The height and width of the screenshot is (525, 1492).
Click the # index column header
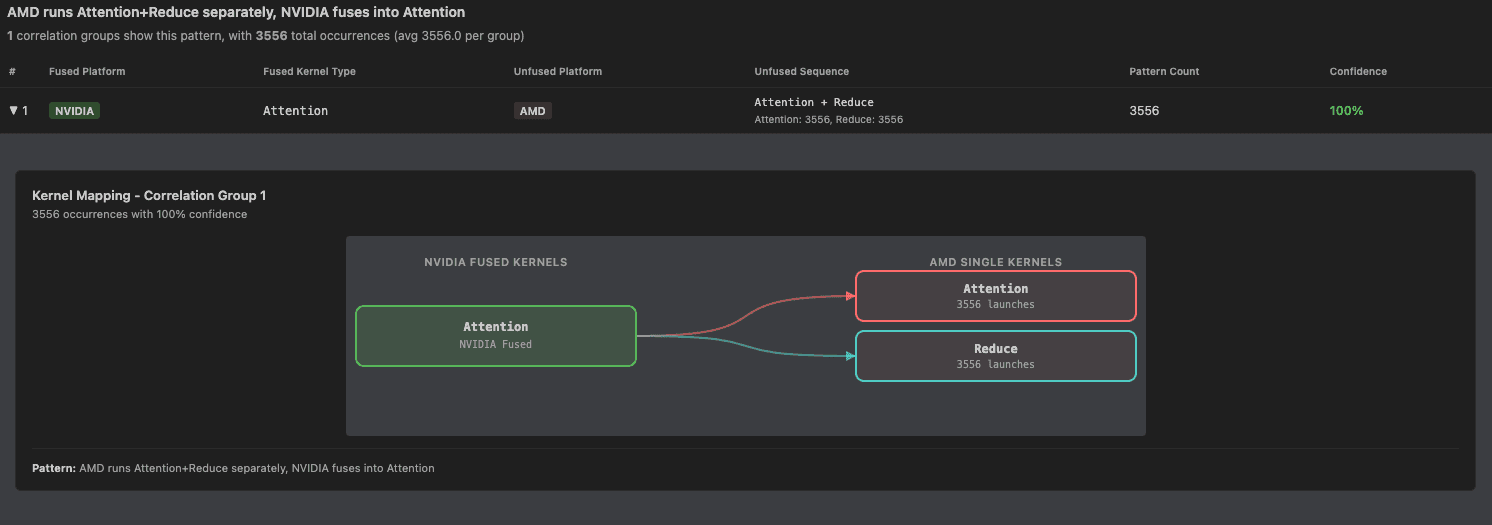click(x=12, y=72)
